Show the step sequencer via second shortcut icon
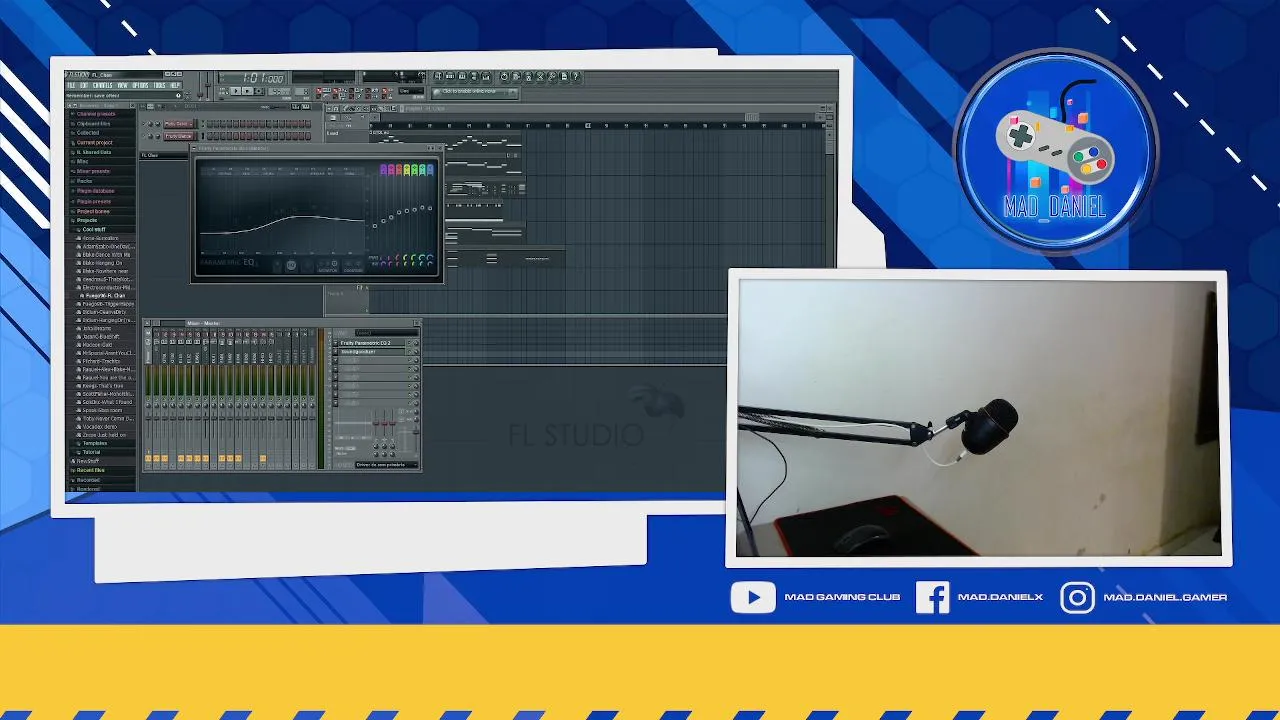Screen dimensions: 1280x720 pos(450,76)
